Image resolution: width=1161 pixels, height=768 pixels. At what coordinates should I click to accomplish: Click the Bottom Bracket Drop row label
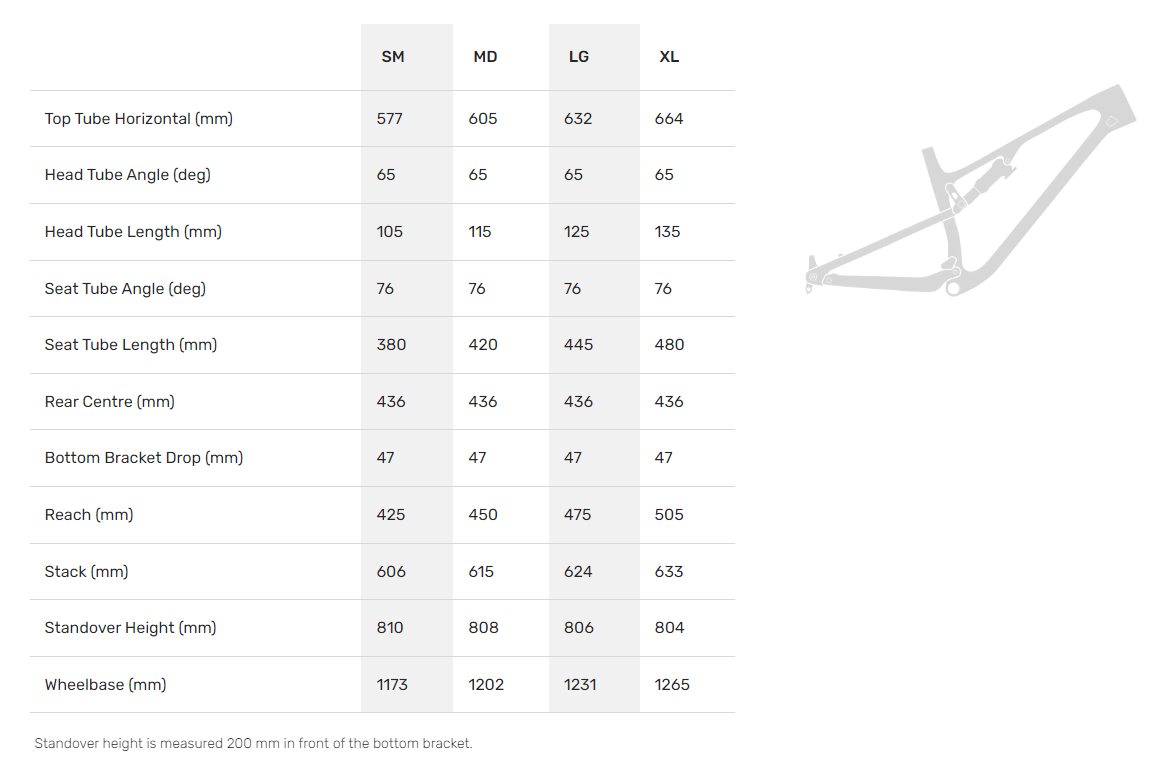(x=144, y=458)
